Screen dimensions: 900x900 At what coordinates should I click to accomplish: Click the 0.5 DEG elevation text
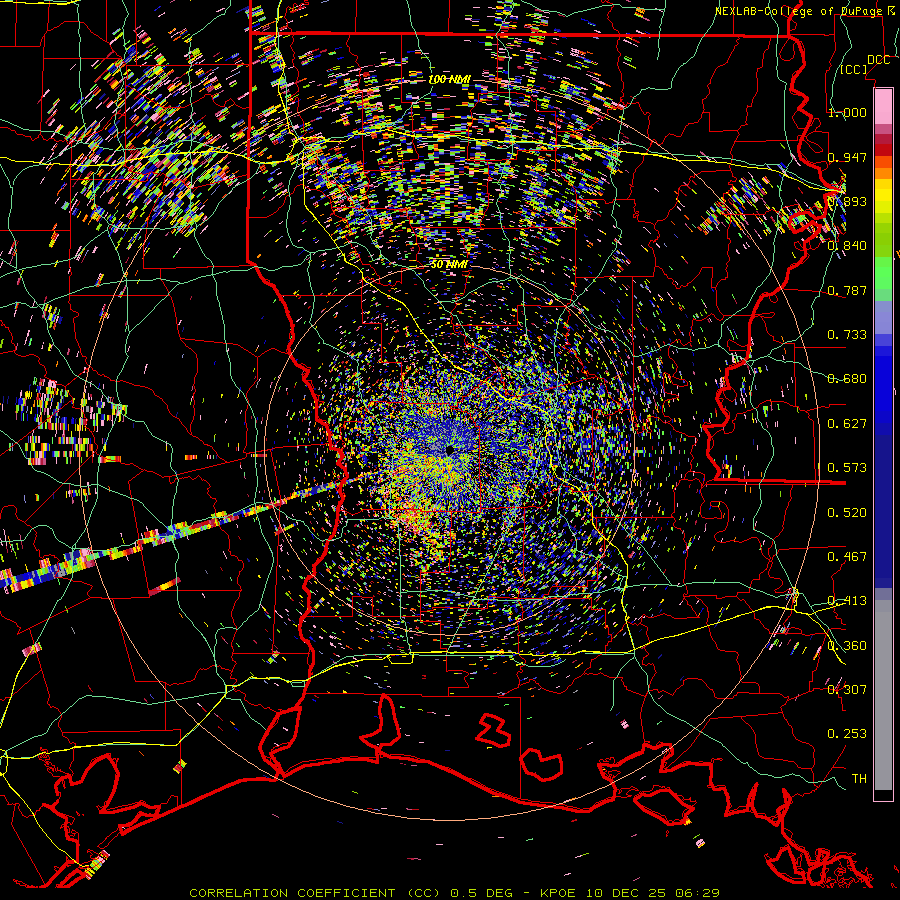point(484,893)
